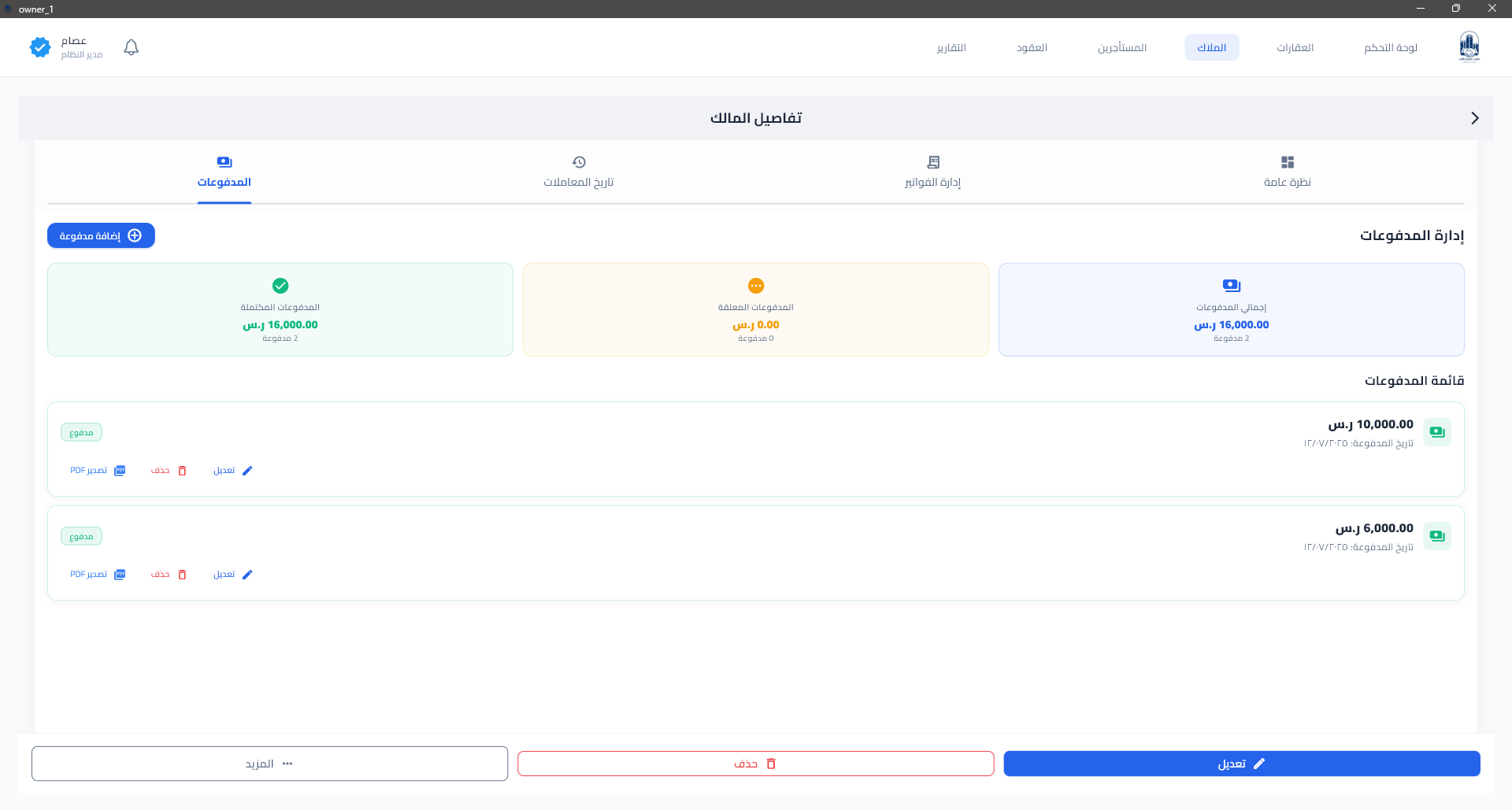Click the المدفوعات tab money icon
The width and height of the screenshot is (1512, 810).
point(224,162)
